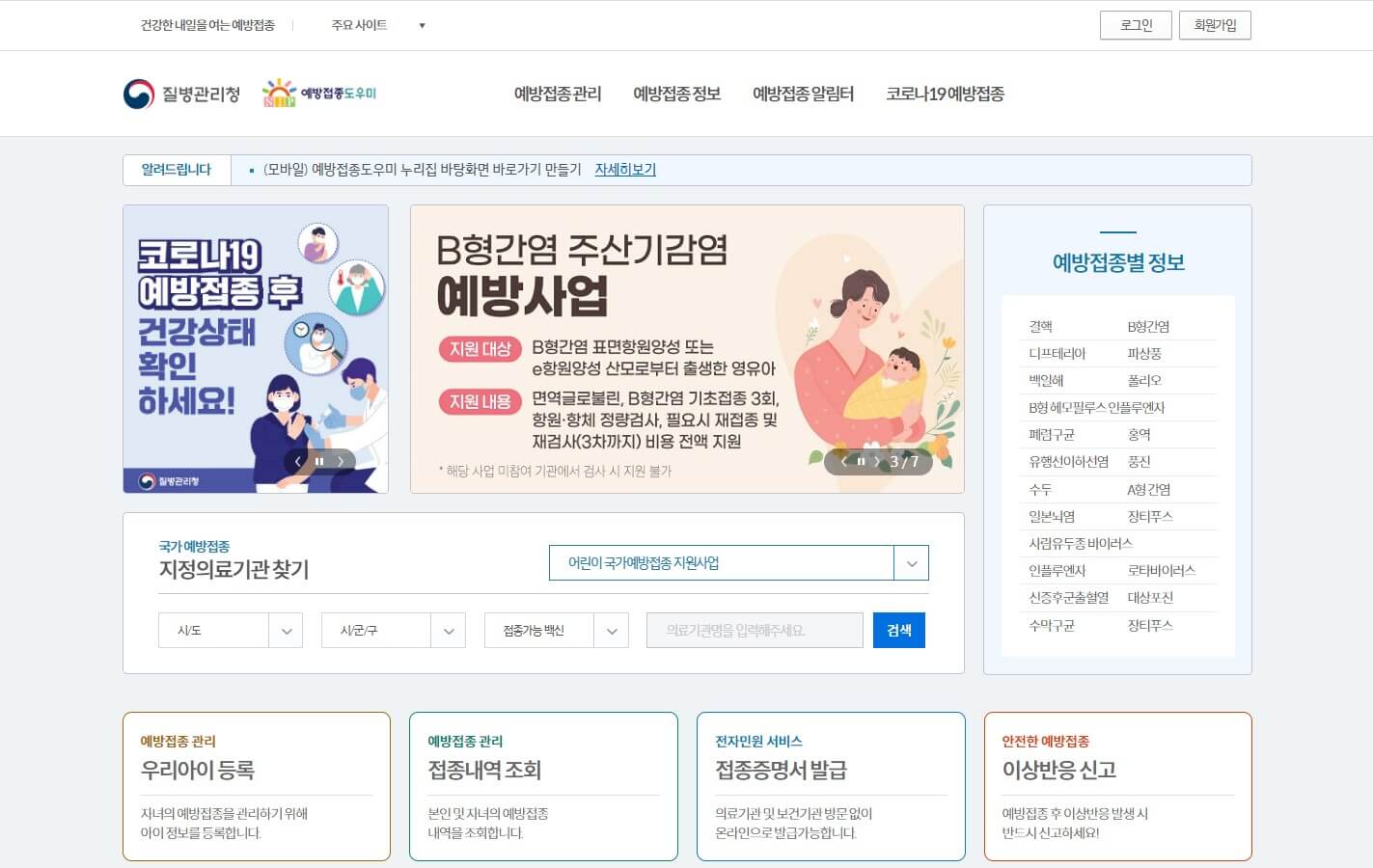Viewport: 1373px width, 868px height.
Task: Open the 자세히보기 notice link
Action: 624,169
